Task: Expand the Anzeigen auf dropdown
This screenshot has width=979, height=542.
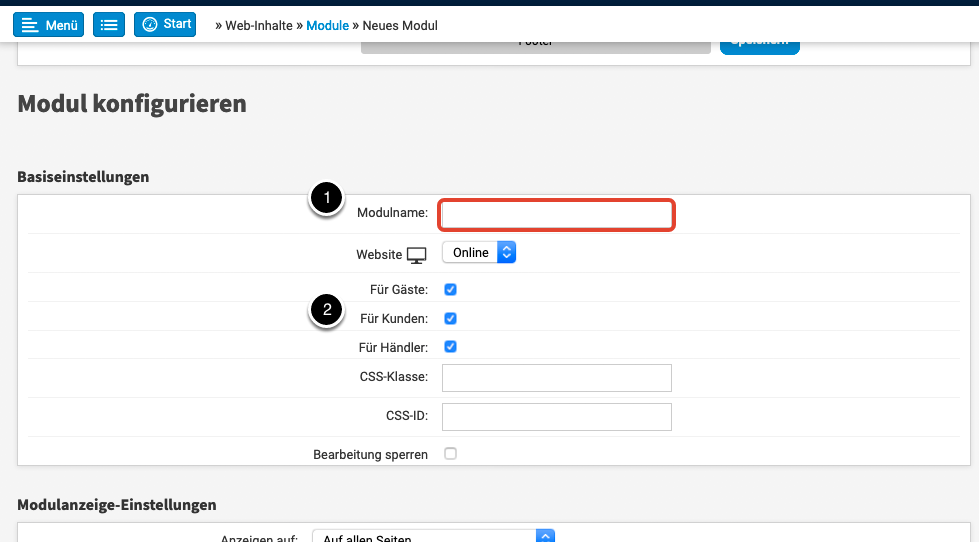Action: pos(433,537)
